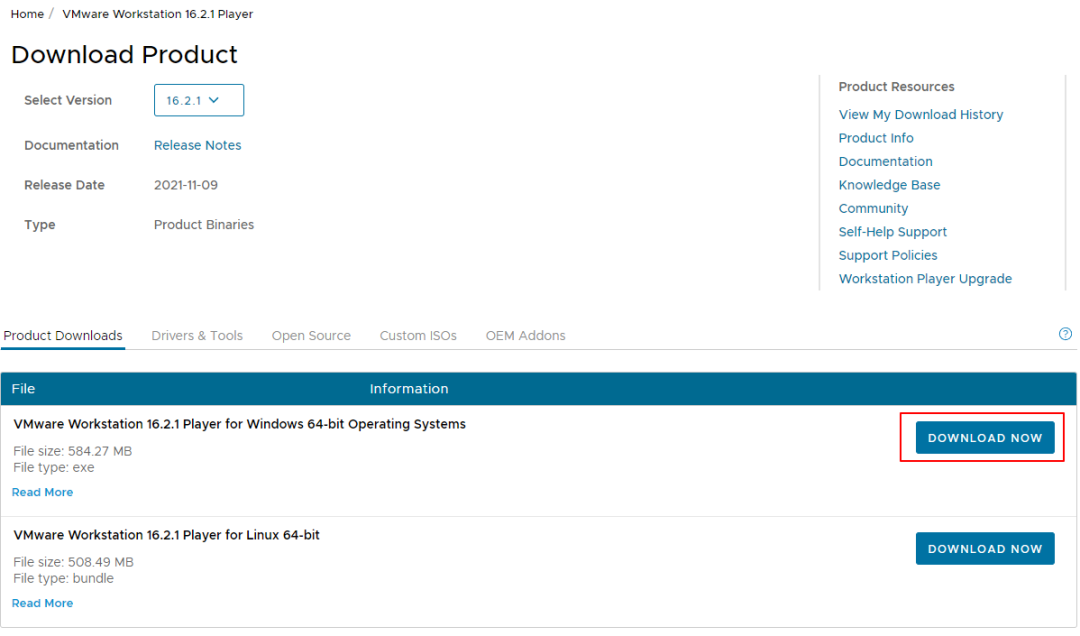The image size is (1080, 636).
Task: Click the File size: 508.49 MB text
Action: pyautogui.click(x=73, y=562)
